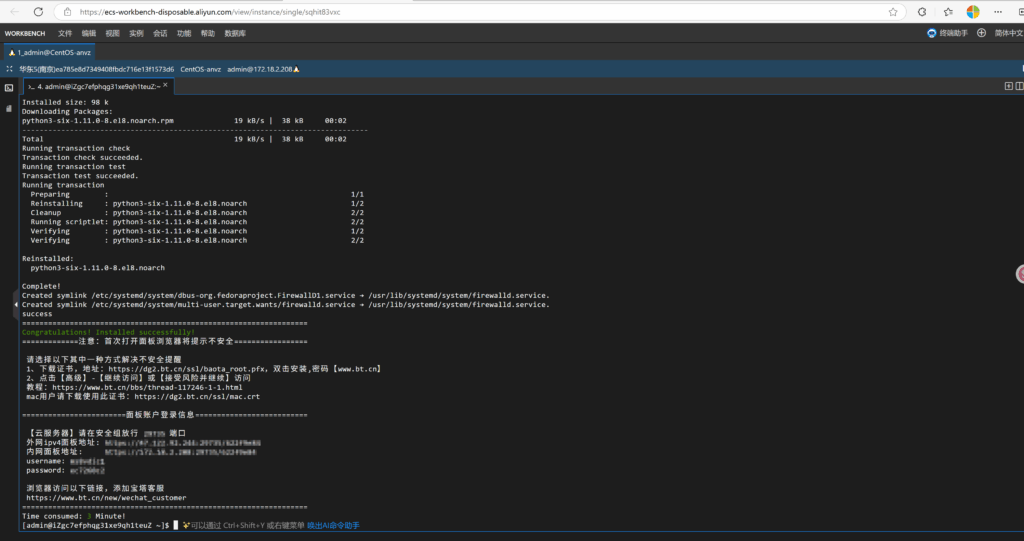
Task: Click the fullscreen arrows icon before 华东5
Action: (x=9, y=69)
